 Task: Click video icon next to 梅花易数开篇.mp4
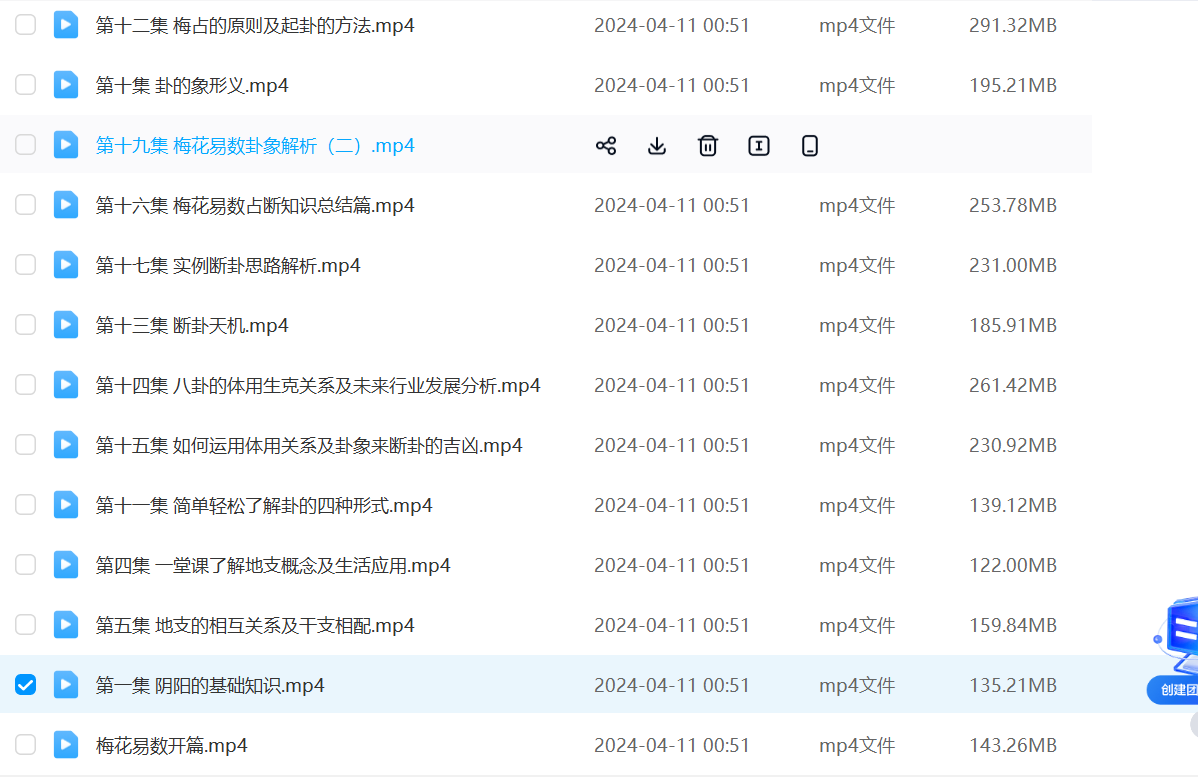point(66,745)
